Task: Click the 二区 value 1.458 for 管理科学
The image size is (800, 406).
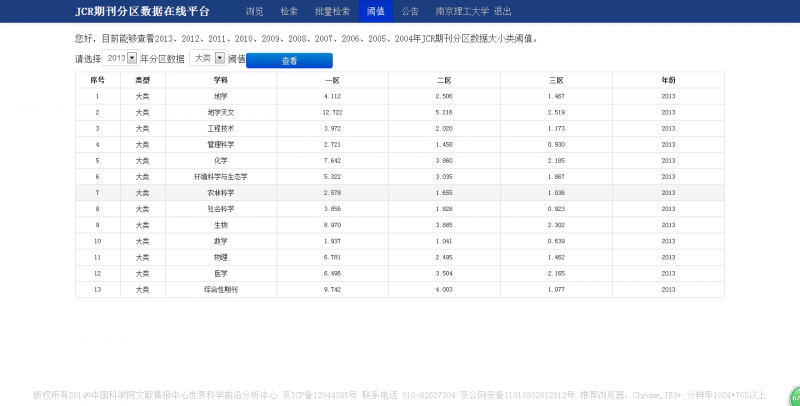Action: (444, 144)
